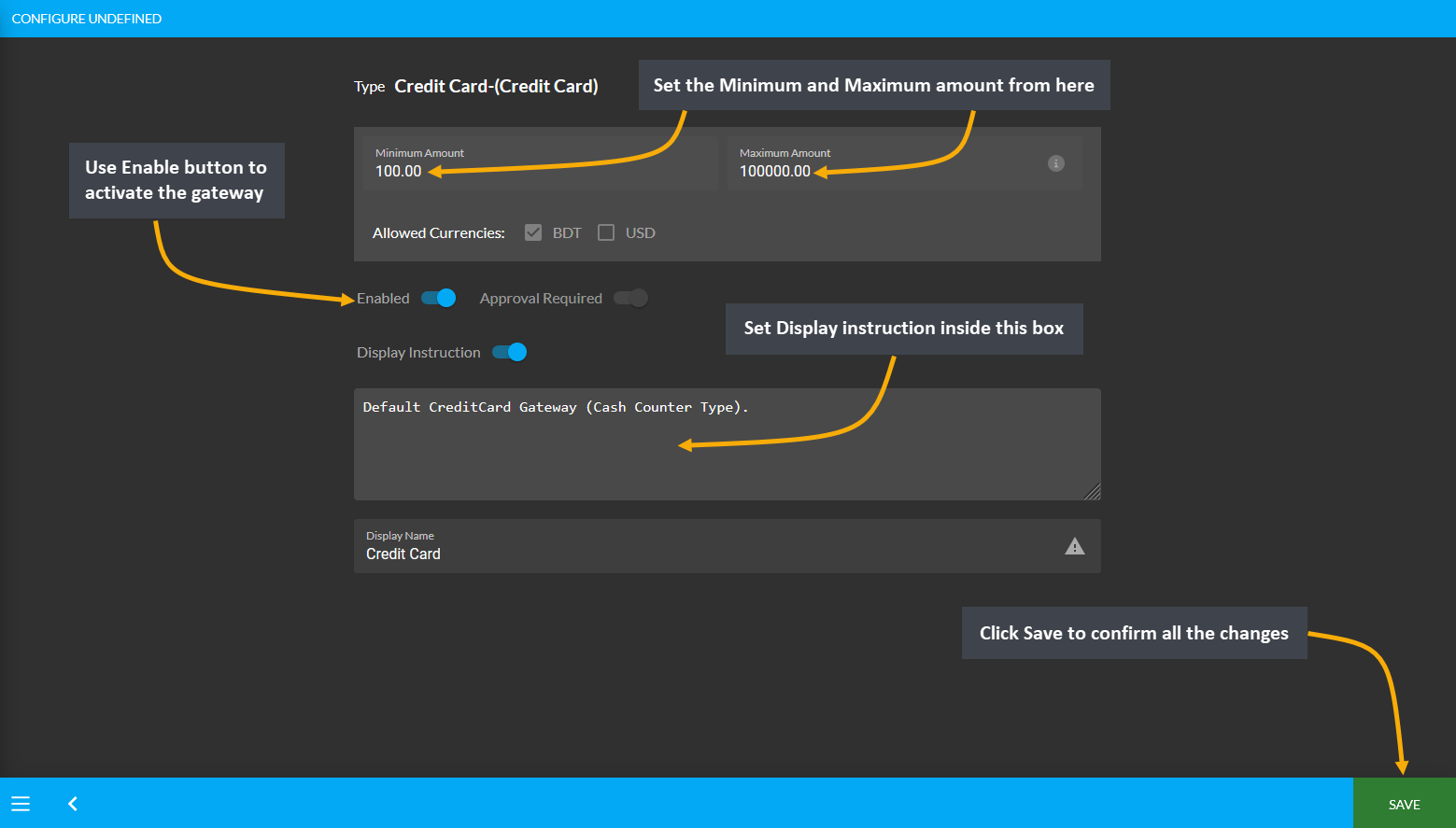Click inside the display instruction text area
This screenshot has width=1456, height=828.
click(x=728, y=444)
